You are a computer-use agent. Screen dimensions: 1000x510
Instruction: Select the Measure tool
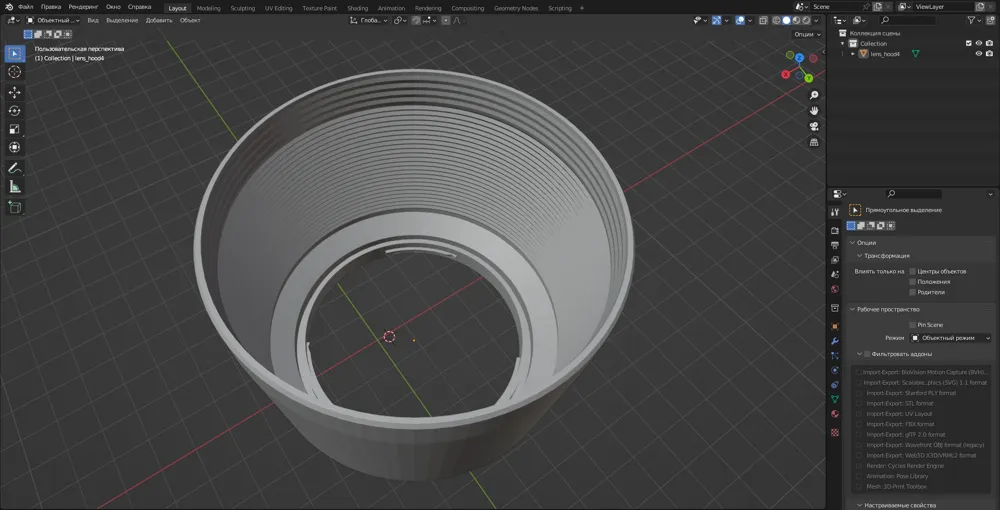pos(15,187)
